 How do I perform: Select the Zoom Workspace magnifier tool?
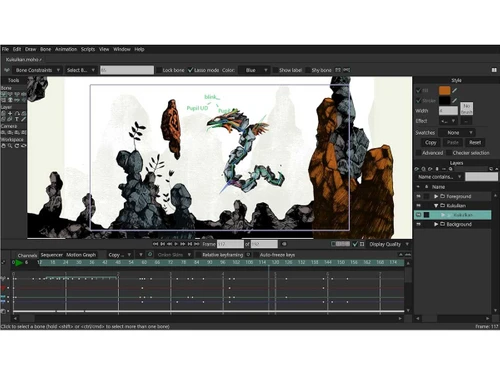click(x=10, y=146)
